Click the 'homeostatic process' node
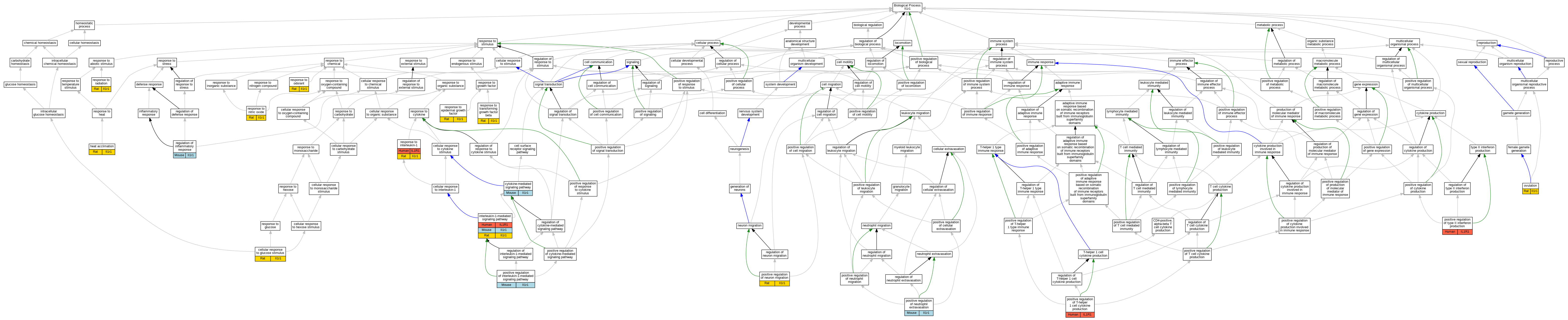The image size is (1568, 320). tap(85, 25)
